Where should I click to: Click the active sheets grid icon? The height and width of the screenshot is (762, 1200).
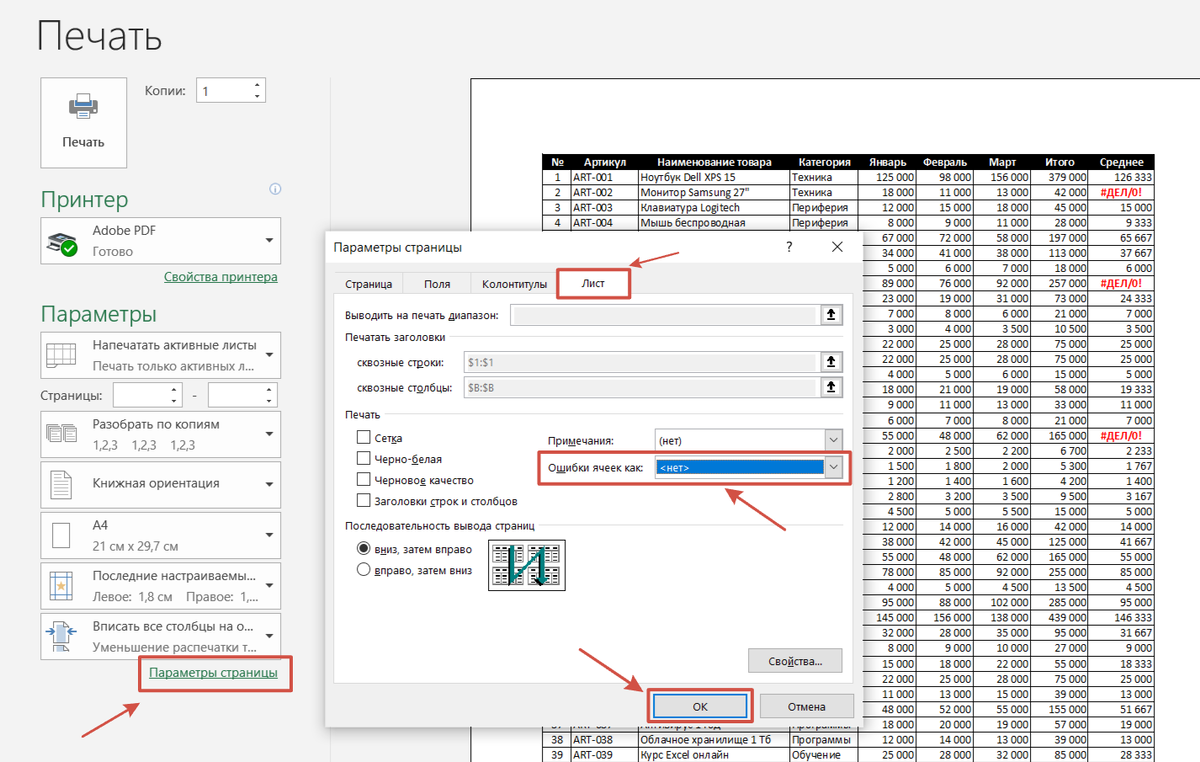click(62, 355)
